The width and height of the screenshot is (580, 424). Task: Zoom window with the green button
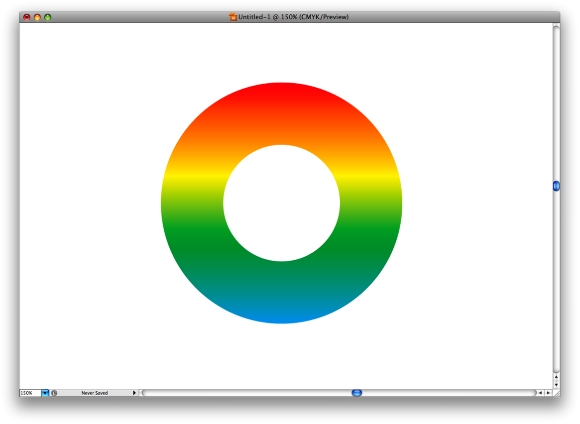[x=48, y=17]
